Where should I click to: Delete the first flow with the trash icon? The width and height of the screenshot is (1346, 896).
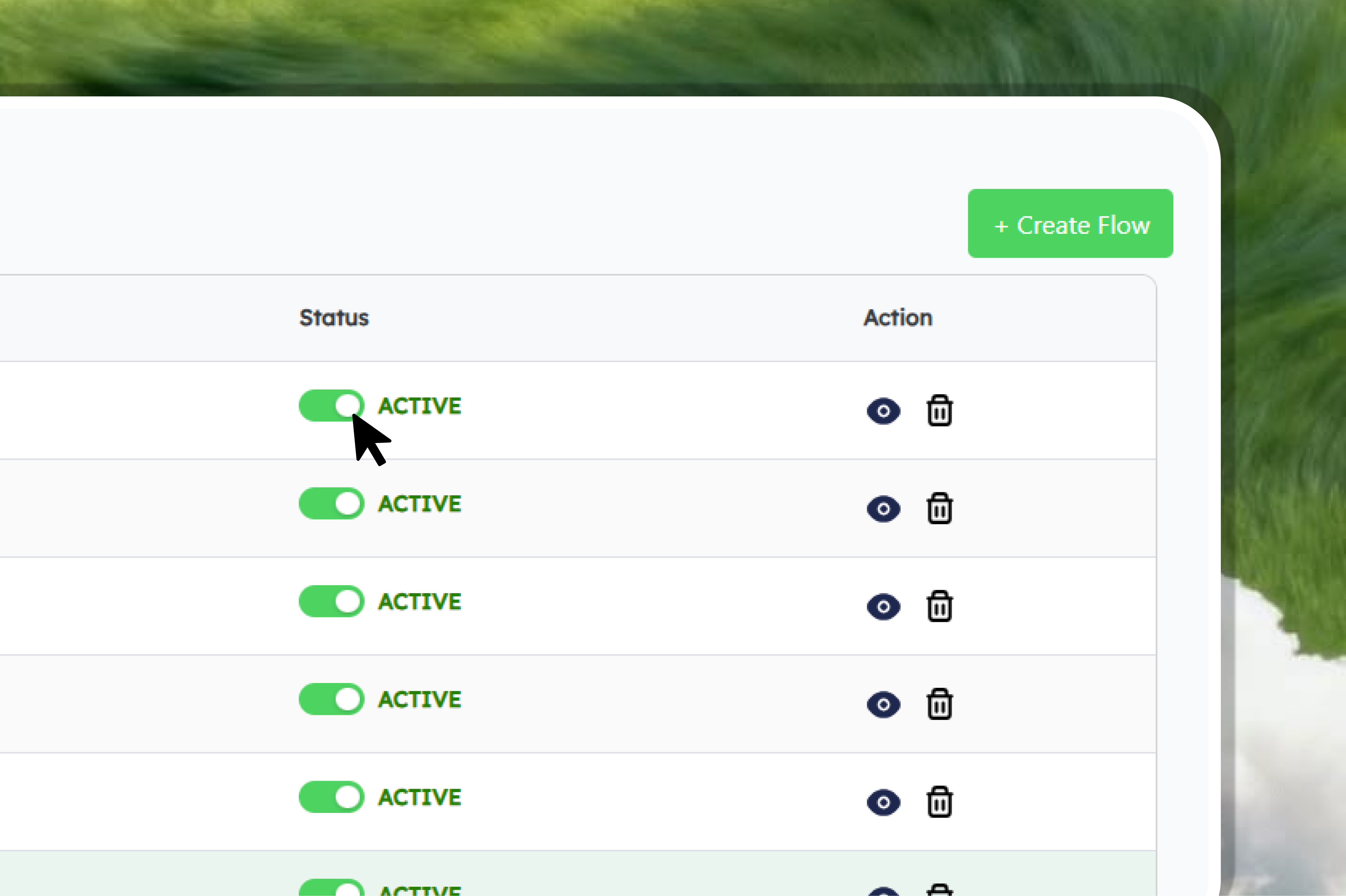939,410
